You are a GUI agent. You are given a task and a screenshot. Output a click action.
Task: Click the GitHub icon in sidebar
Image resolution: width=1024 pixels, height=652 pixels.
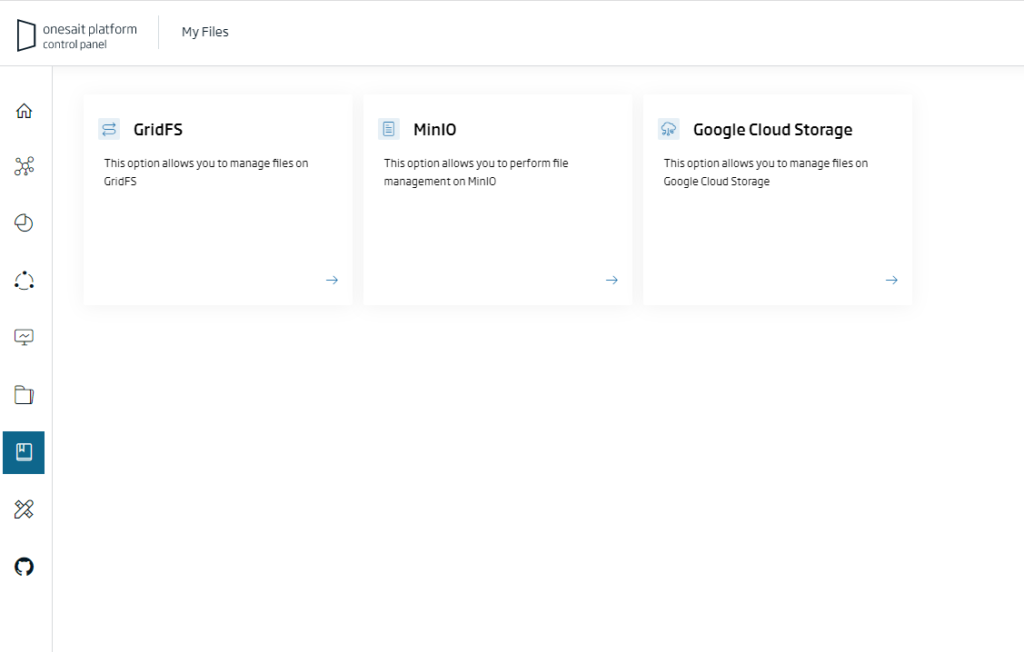tap(24, 566)
